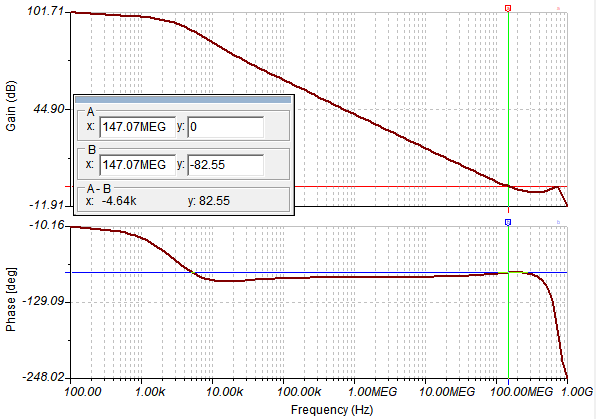Click the faint pink marker above gain plot
Screen dimensions: 596x419
coord(558,8)
